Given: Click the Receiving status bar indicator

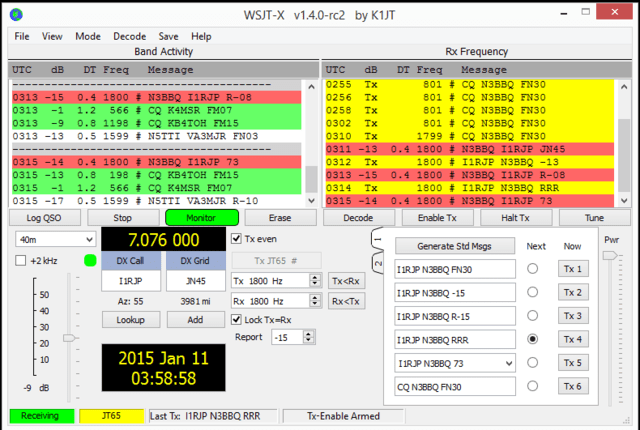Looking at the screenshot, I should (41, 416).
